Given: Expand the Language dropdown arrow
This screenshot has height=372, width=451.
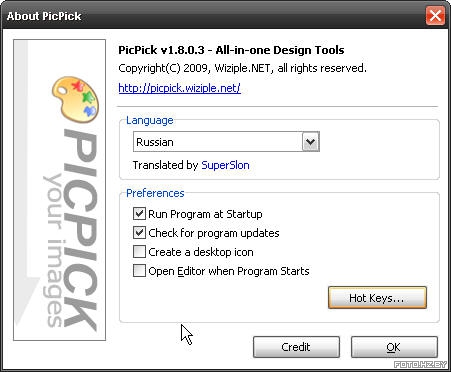Looking at the screenshot, I should tap(311, 142).
